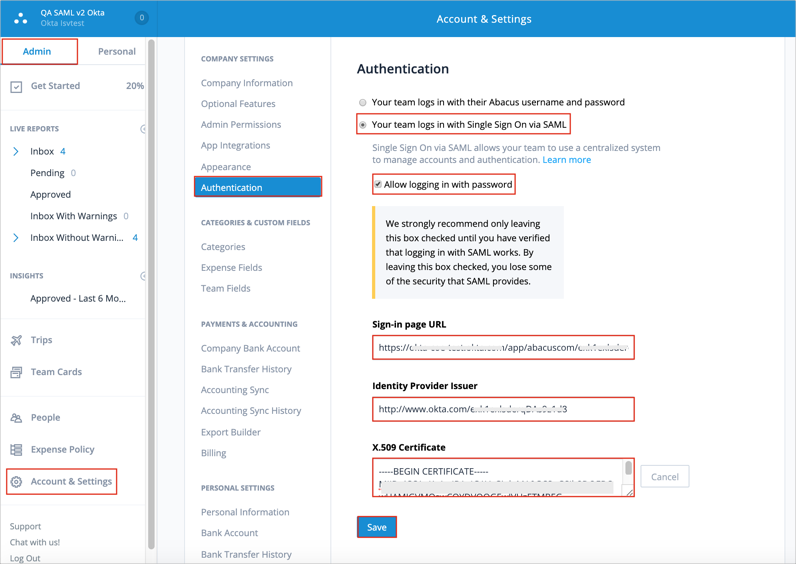Screen dimensions: 796x564
Task: Click the Team Cards card icon
Action: coord(16,372)
